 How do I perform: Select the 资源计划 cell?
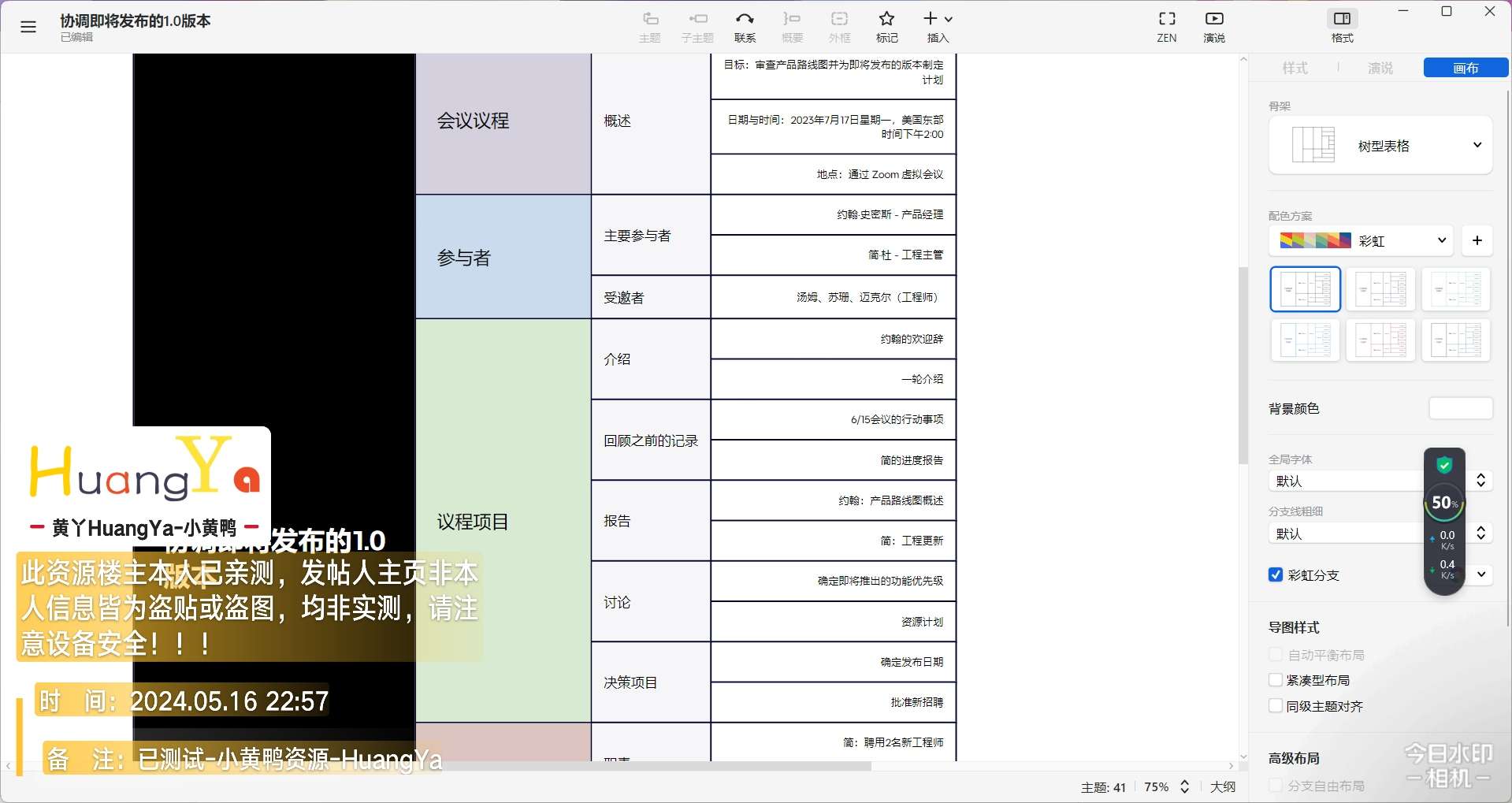click(834, 622)
